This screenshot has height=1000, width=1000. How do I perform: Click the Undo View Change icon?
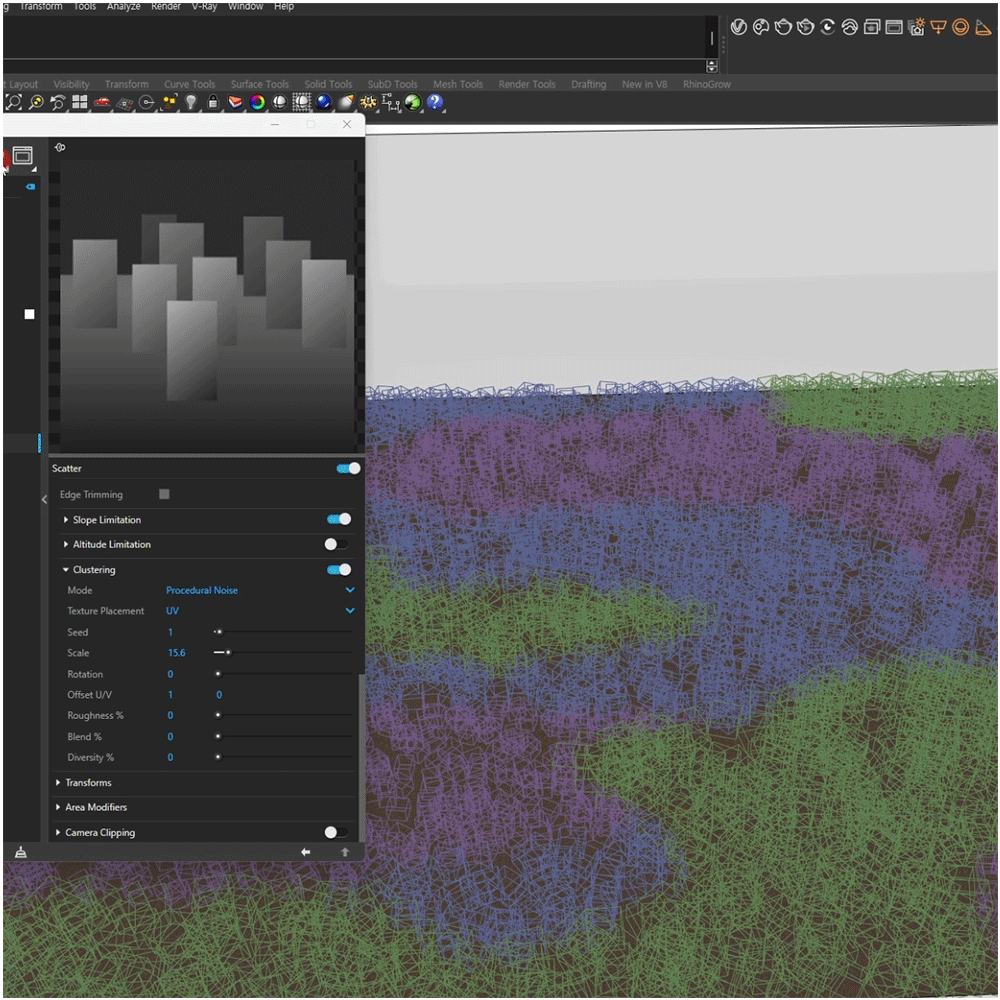click(58, 102)
